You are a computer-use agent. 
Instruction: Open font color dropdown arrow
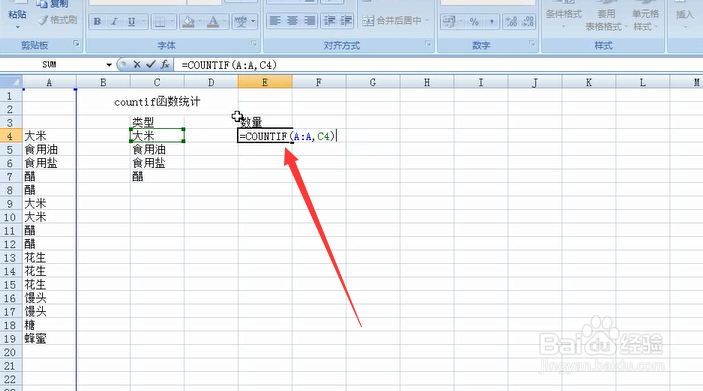click(225, 21)
